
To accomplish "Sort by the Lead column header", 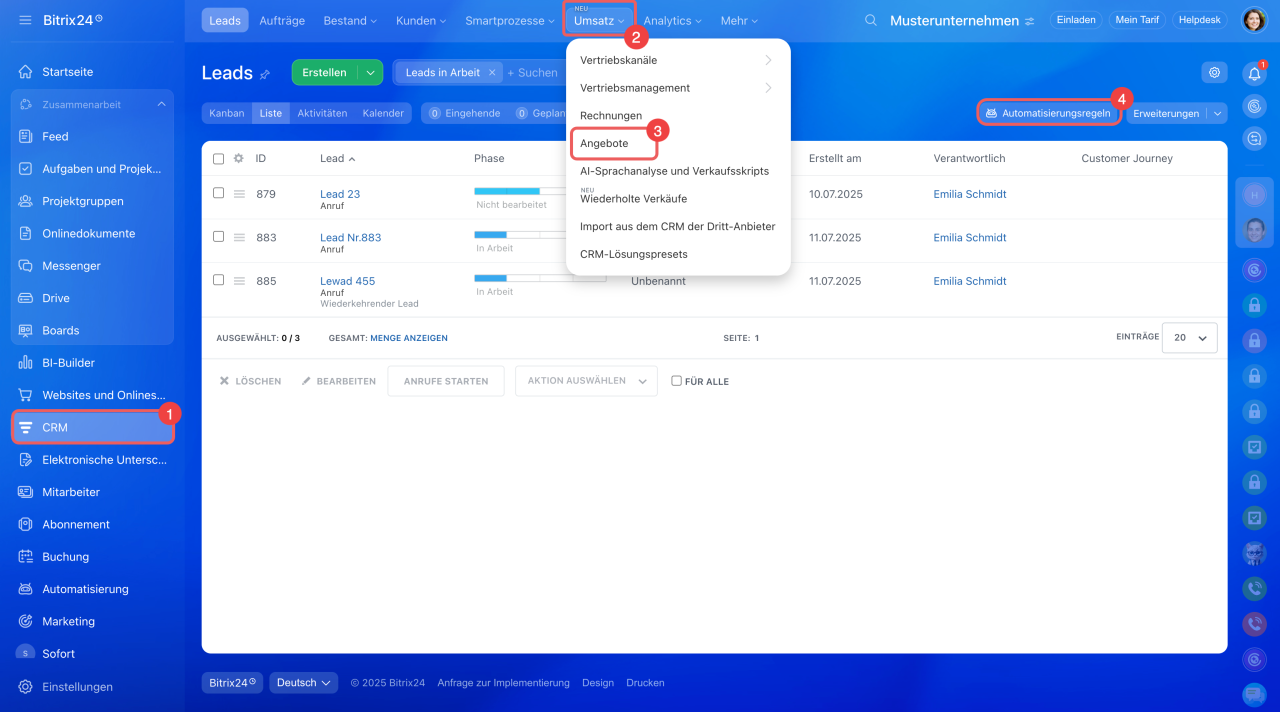I will (337, 158).
